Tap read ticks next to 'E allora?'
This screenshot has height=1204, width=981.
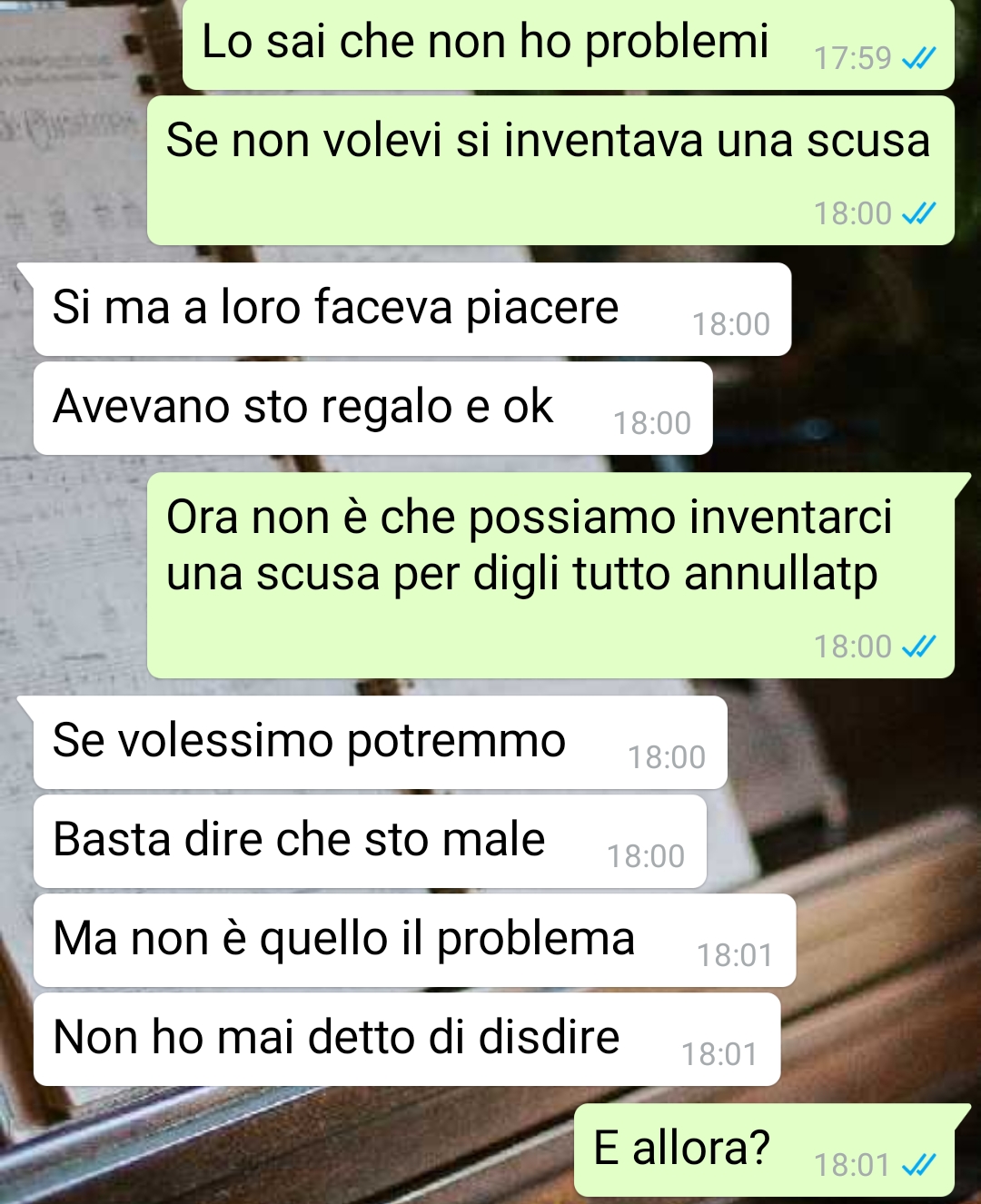click(x=918, y=1164)
